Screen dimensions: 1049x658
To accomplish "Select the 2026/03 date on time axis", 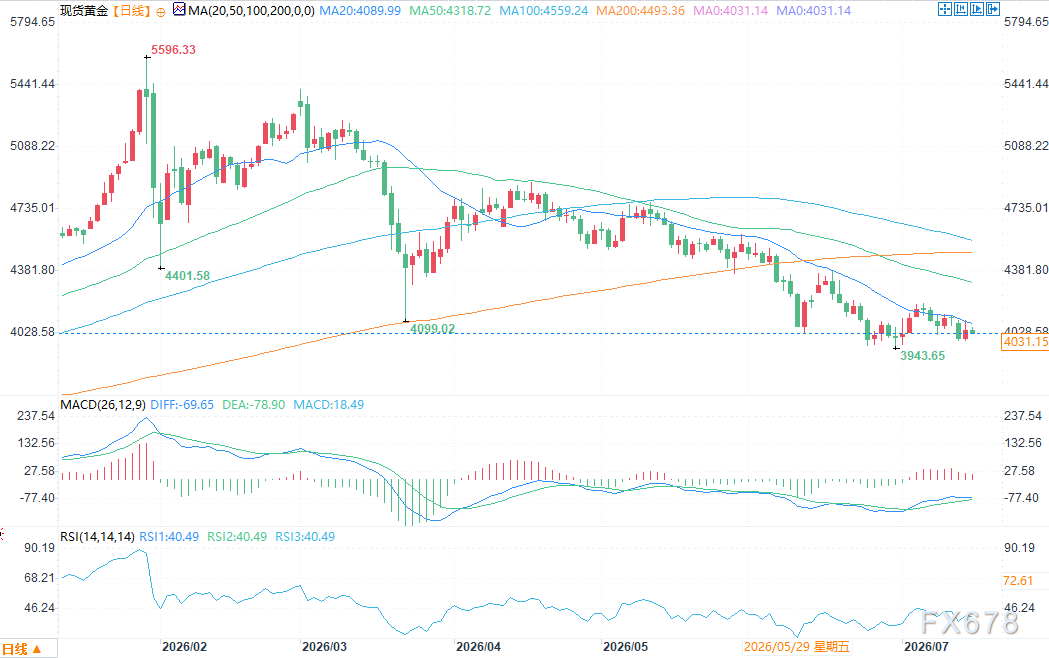I will tap(324, 647).
